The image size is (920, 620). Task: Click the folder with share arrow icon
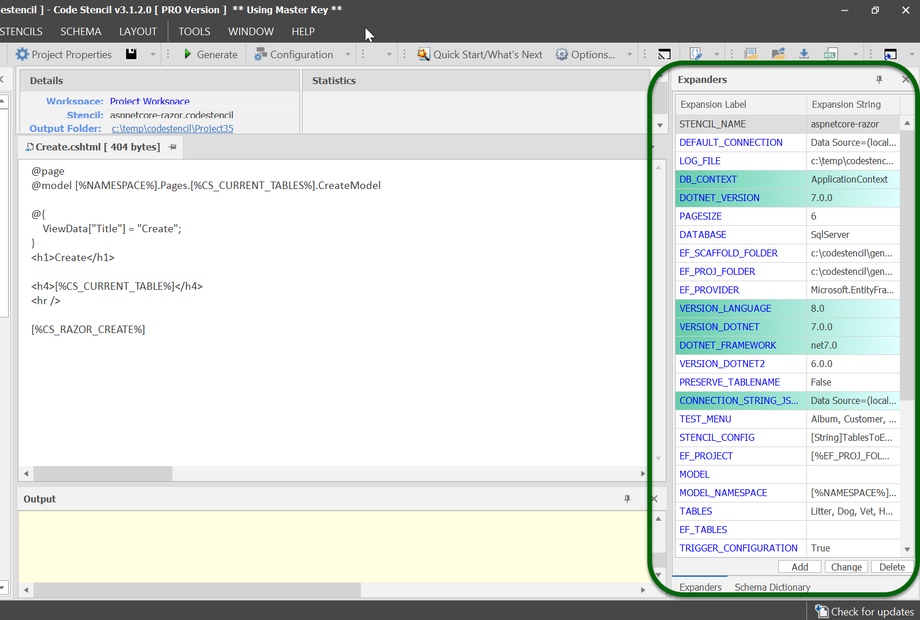coord(777,55)
